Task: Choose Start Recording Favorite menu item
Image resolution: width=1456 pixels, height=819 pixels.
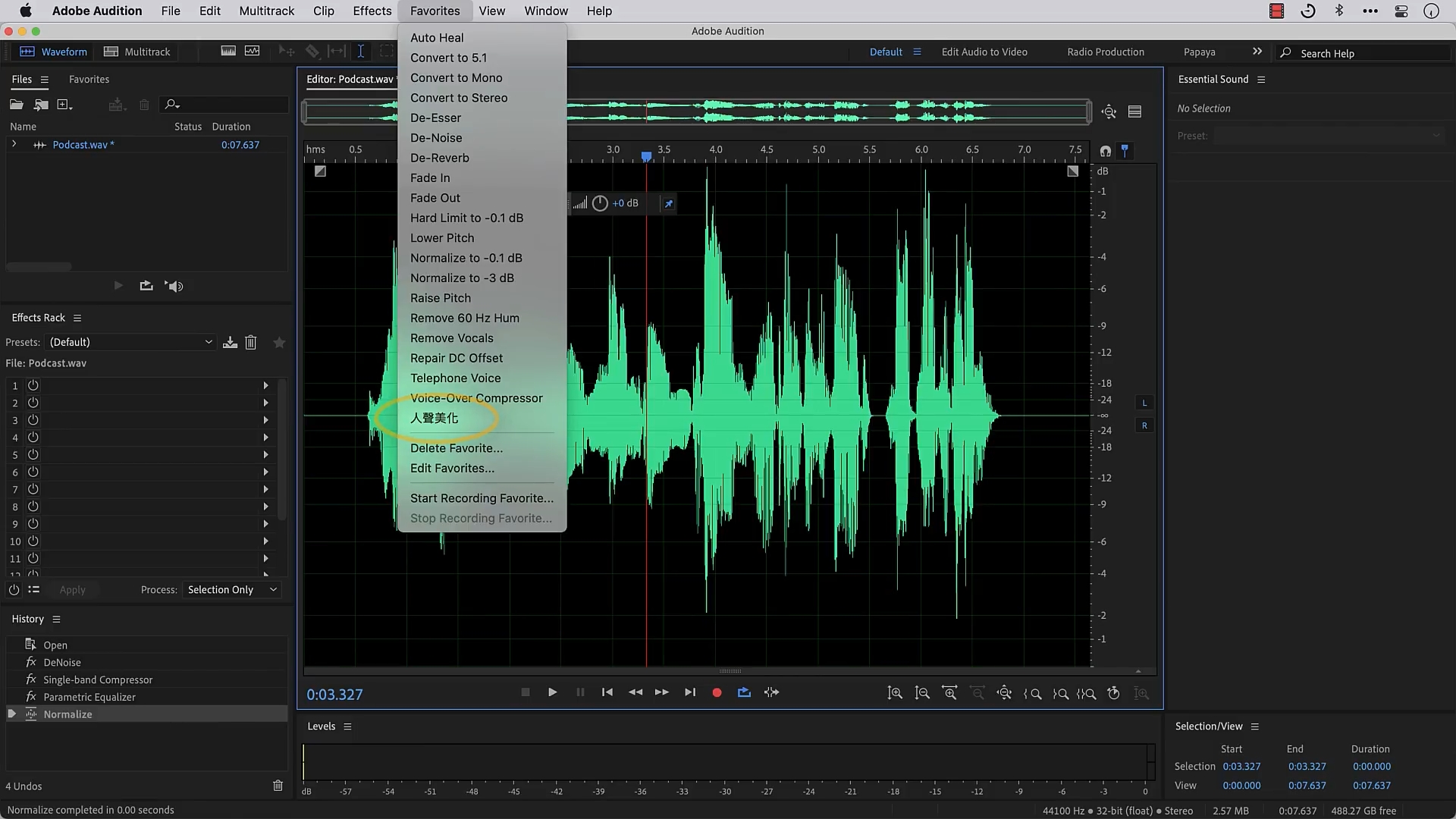Action: [x=482, y=498]
